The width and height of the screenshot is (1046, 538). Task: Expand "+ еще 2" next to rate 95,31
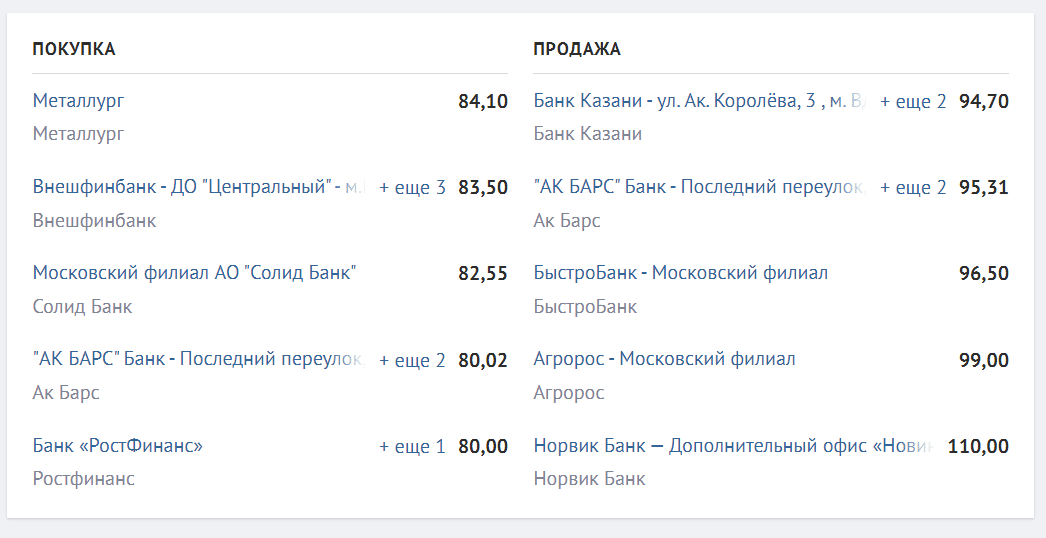[x=913, y=188]
